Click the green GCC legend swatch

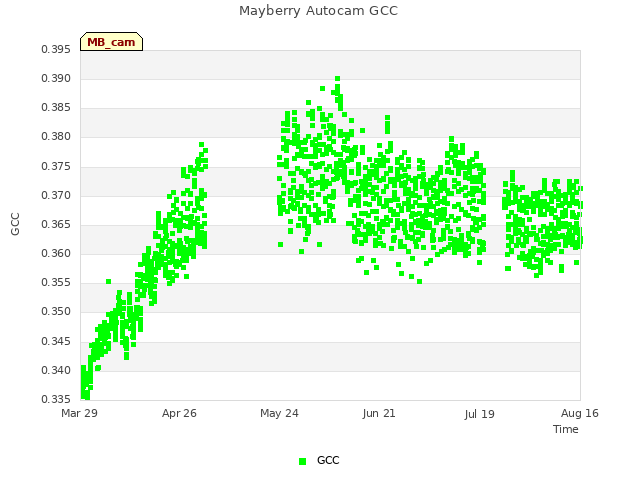(302, 461)
